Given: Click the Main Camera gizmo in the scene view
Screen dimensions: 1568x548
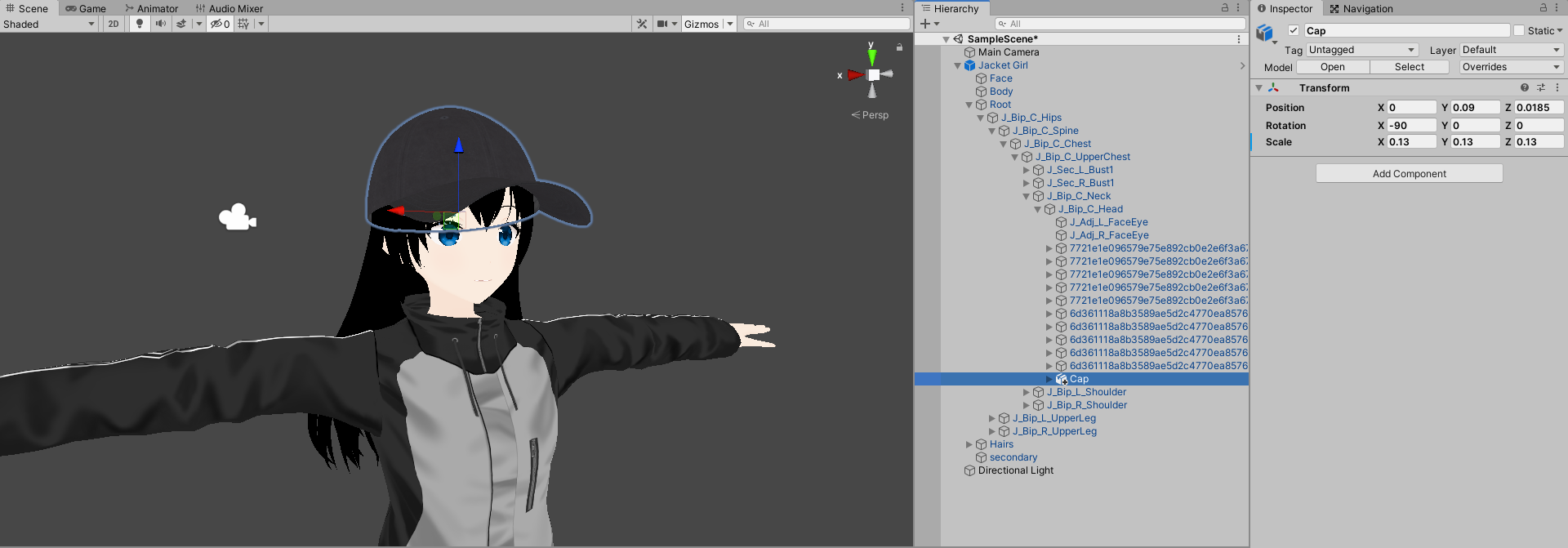Looking at the screenshot, I should (x=237, y=217).
